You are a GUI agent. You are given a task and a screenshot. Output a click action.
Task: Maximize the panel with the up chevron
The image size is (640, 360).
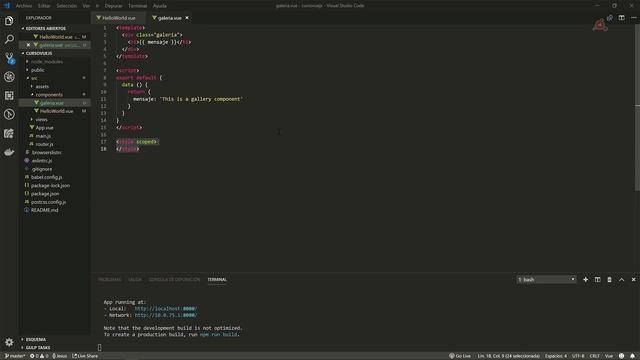(621, 280)
